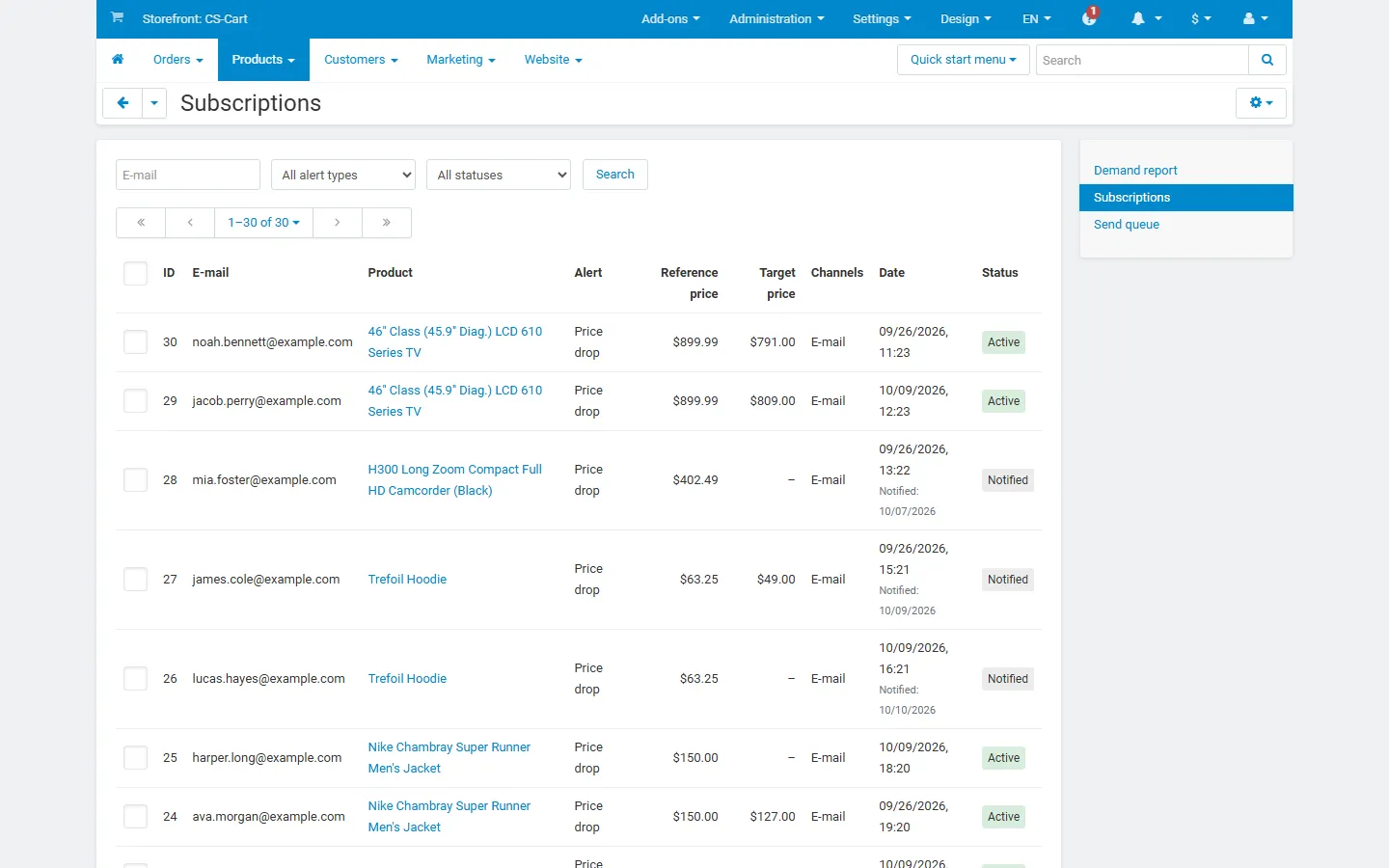Screen dimensions: 1389x868
Task: Click the E-mail filter input field
Action: click(188, 175)
